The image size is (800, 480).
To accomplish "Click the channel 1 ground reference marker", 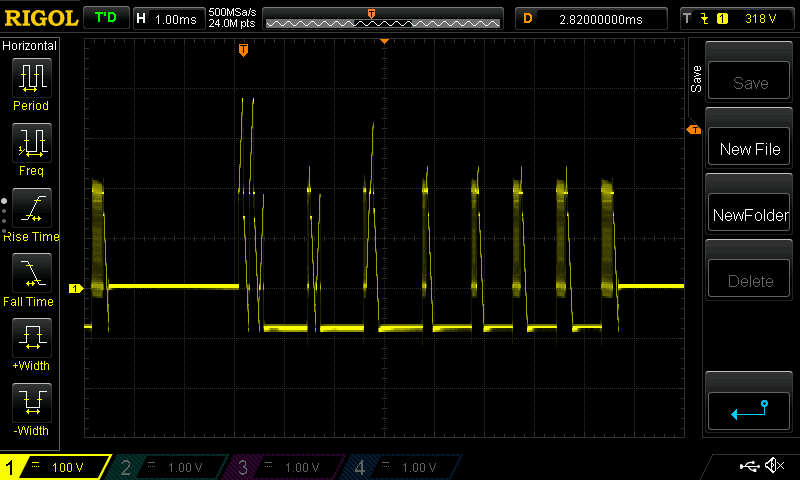I will 76,289.
